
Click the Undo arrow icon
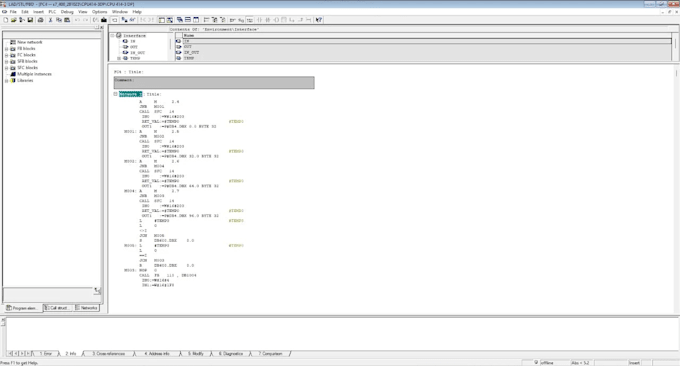pos(77,20)
